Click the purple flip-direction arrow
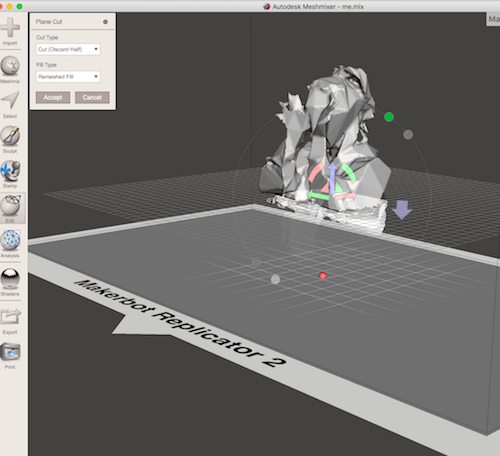The width and height of the screenshot is (500, 456). pos(402,210)
